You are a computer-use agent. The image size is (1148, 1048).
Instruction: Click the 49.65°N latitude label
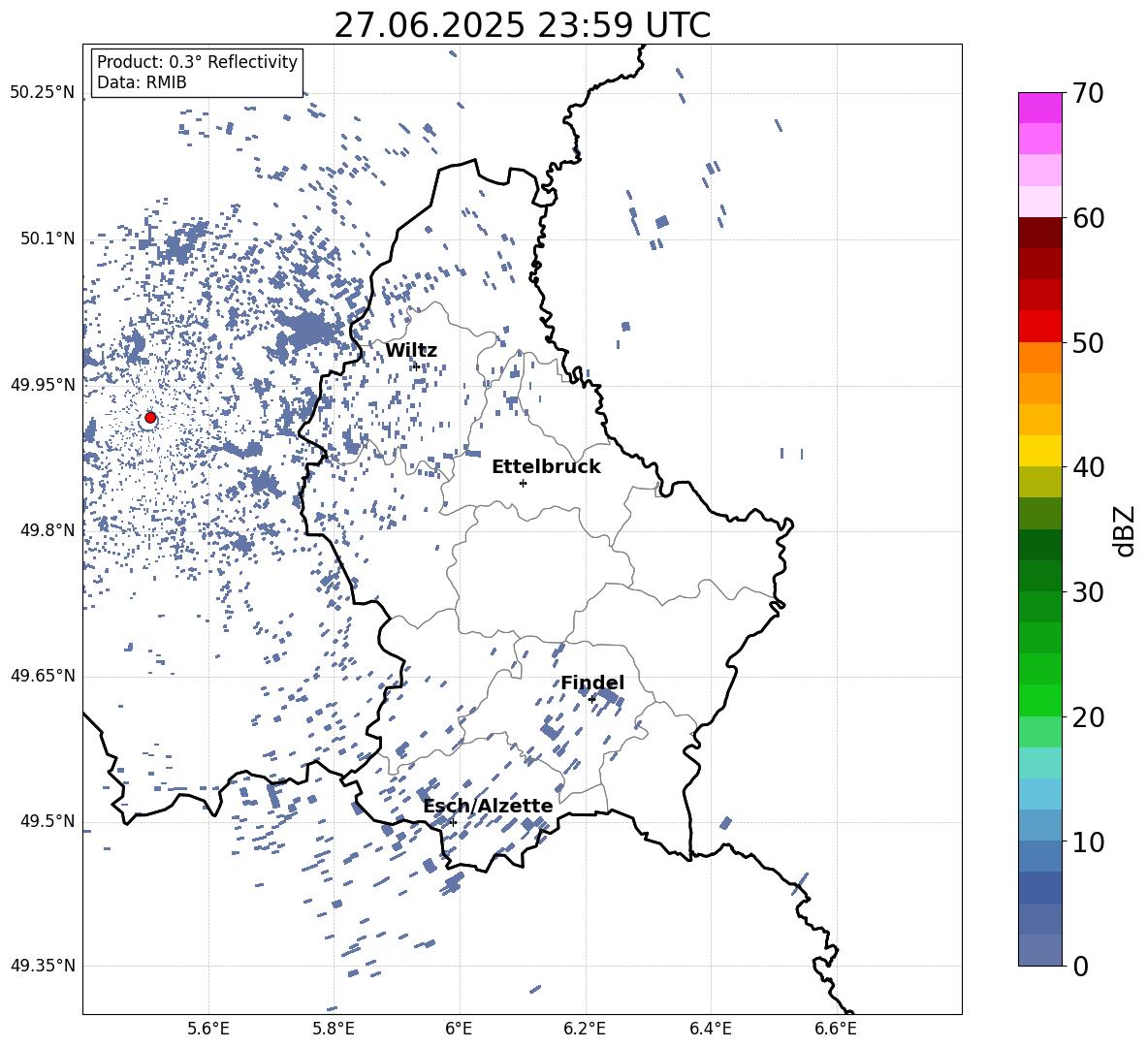pos(43,675)
